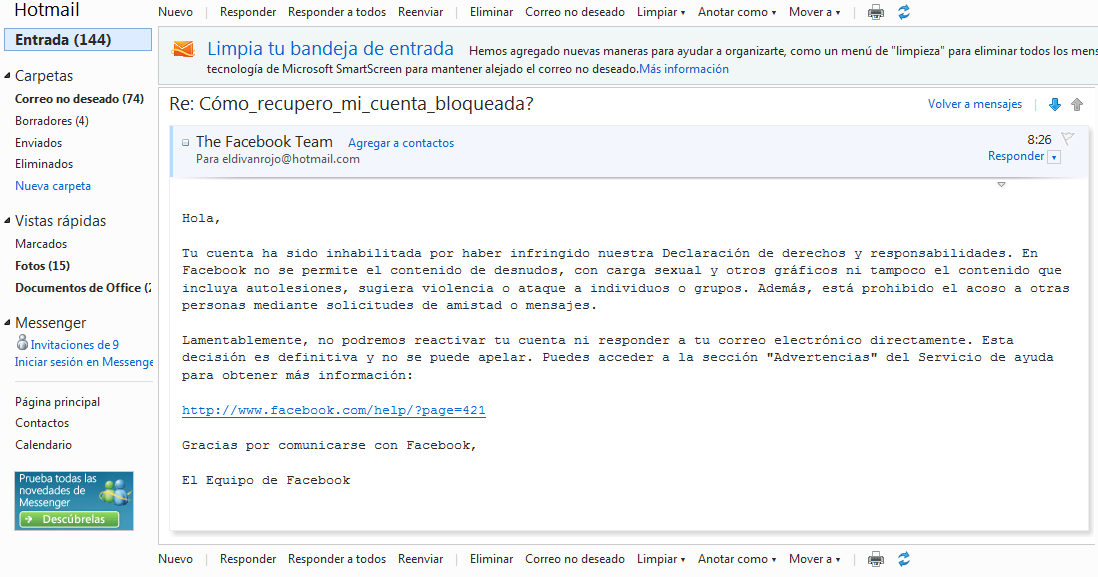Viewport: 1098px width, 577px height.
Task: Collapse the Carpetas section
Action: pos(8,76)
